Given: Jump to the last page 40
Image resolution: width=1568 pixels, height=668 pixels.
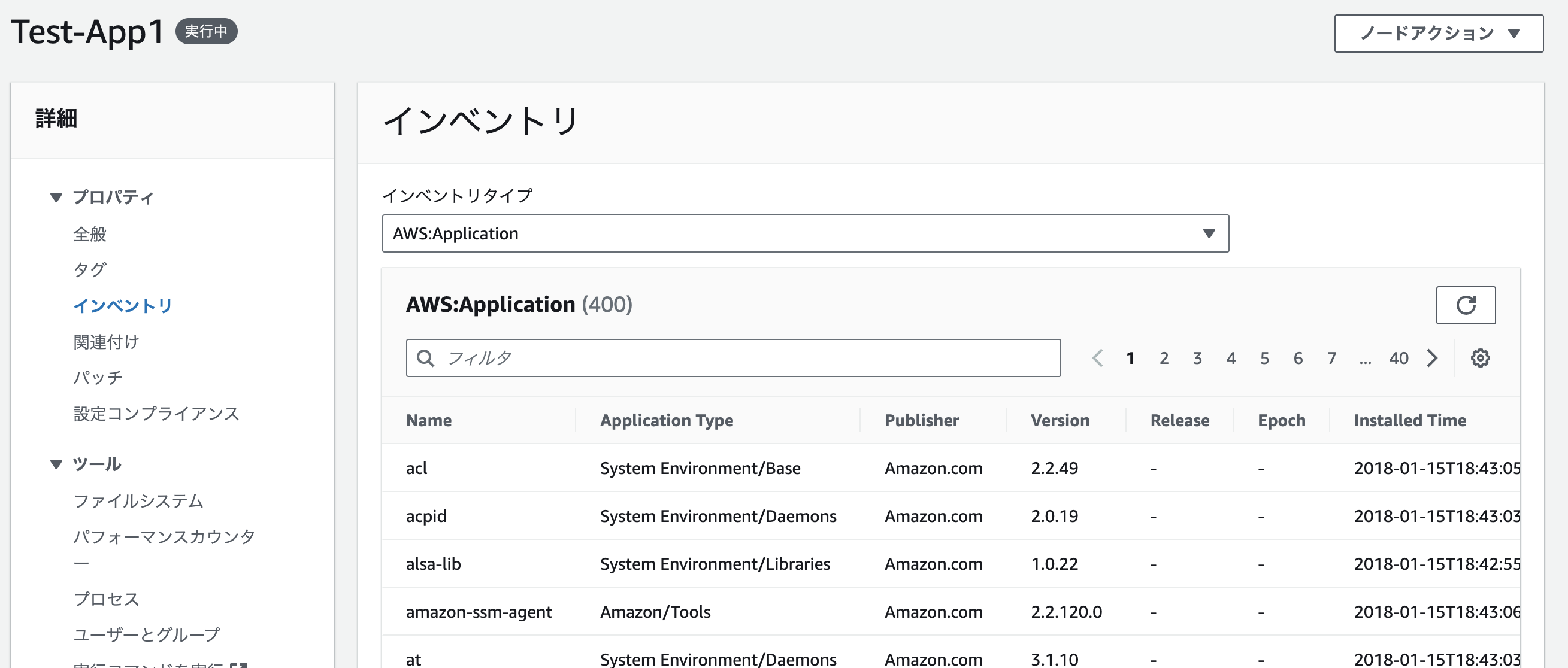Looking at the screenshot, I should click(1399, 358).
